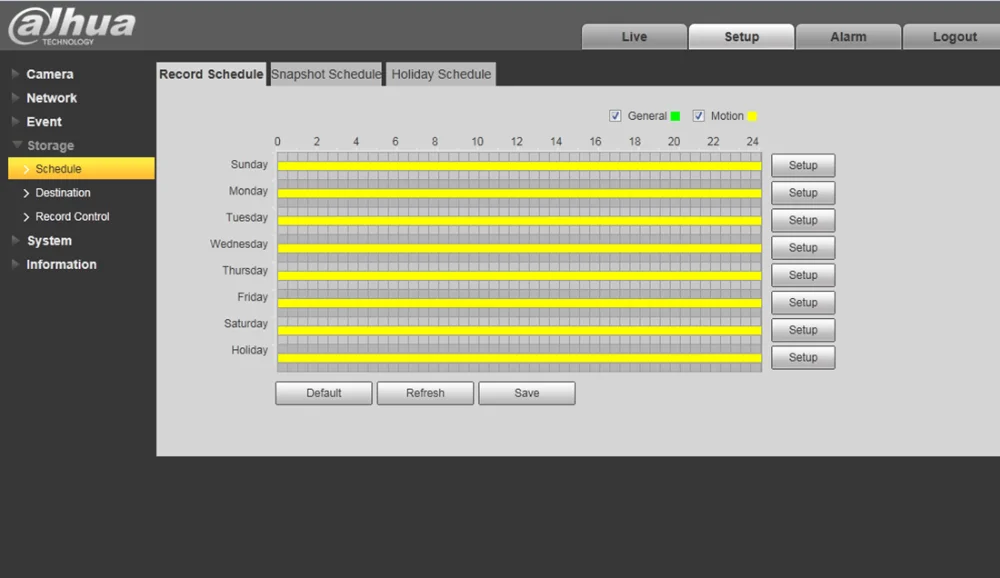Click the hour 12 timeline label
The width and height of the screenshot is (1000, 578).
pyautogui.click(x=517, y=142)
